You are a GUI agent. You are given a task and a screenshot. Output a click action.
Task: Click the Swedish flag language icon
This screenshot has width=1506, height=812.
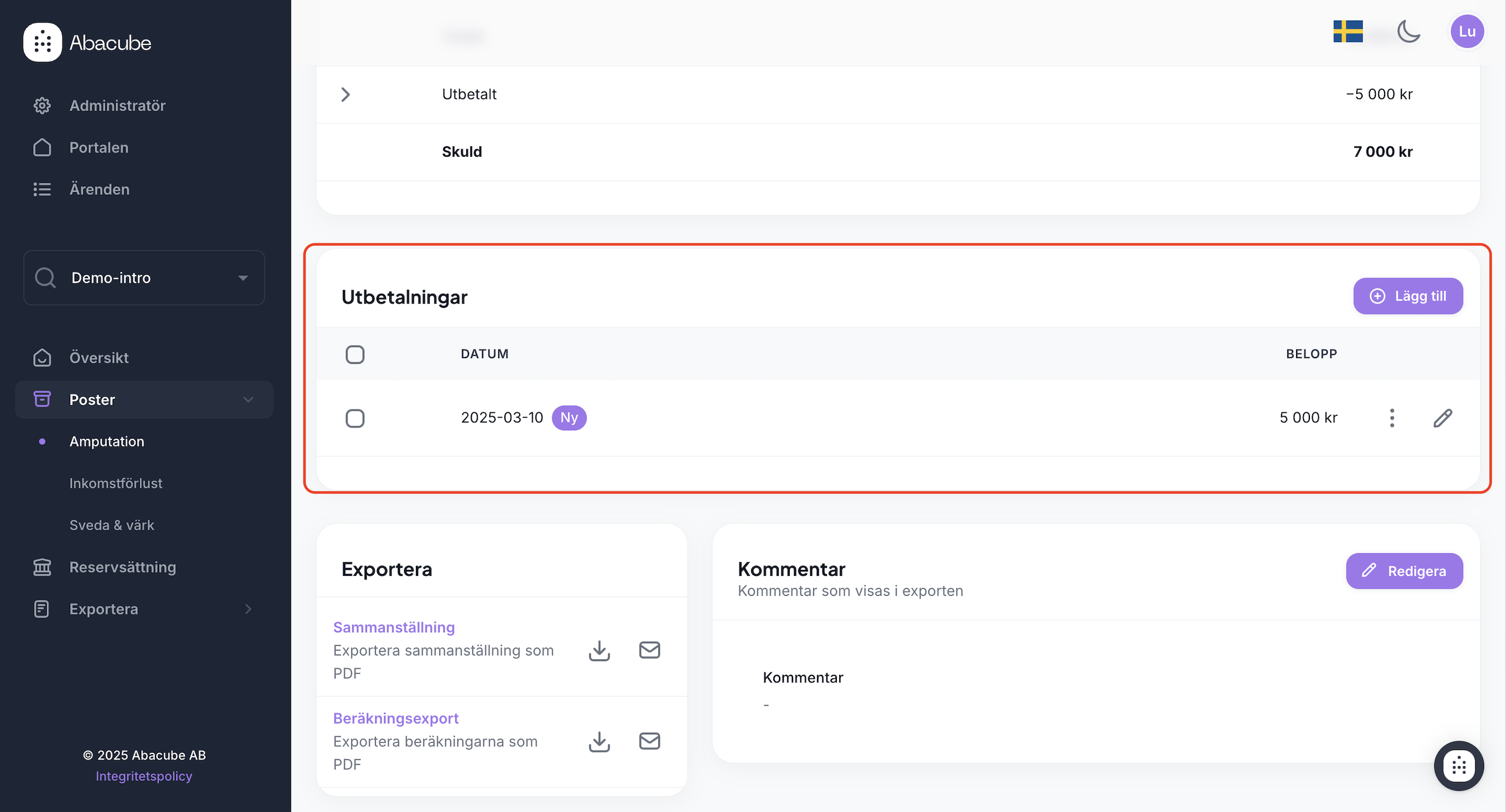[x=1348, y=32]
